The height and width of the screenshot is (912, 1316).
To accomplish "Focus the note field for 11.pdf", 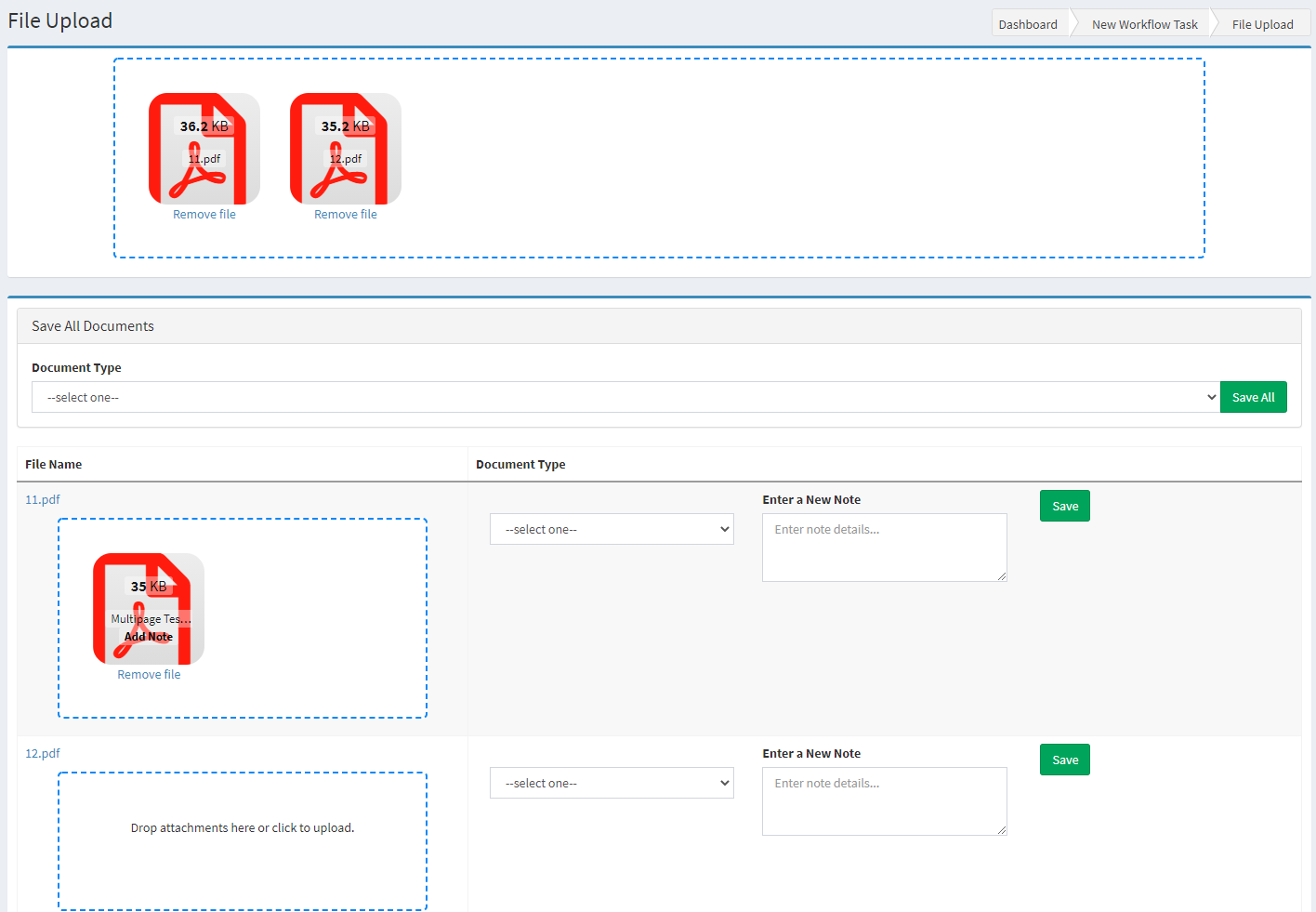I will (x=885, y=548).
